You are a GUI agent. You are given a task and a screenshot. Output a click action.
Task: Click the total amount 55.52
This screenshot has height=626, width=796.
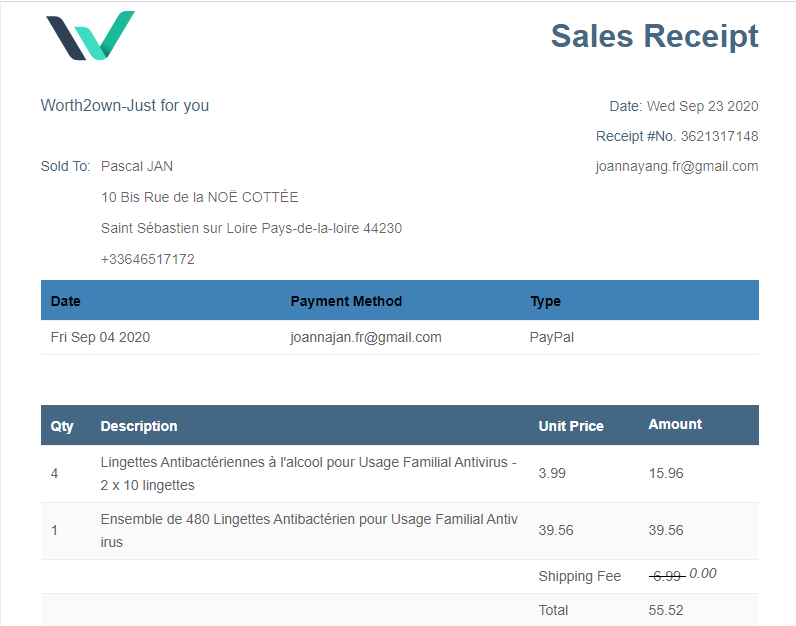point(666,610)
